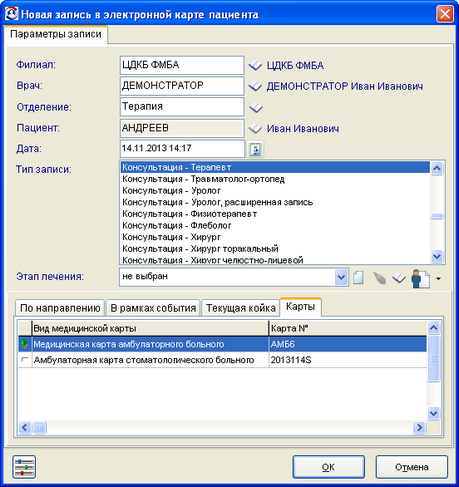The width and height of the screenshot is (459, 487).
Task: Open the calendar picker next to Дата
Action: tap(255, 149)
